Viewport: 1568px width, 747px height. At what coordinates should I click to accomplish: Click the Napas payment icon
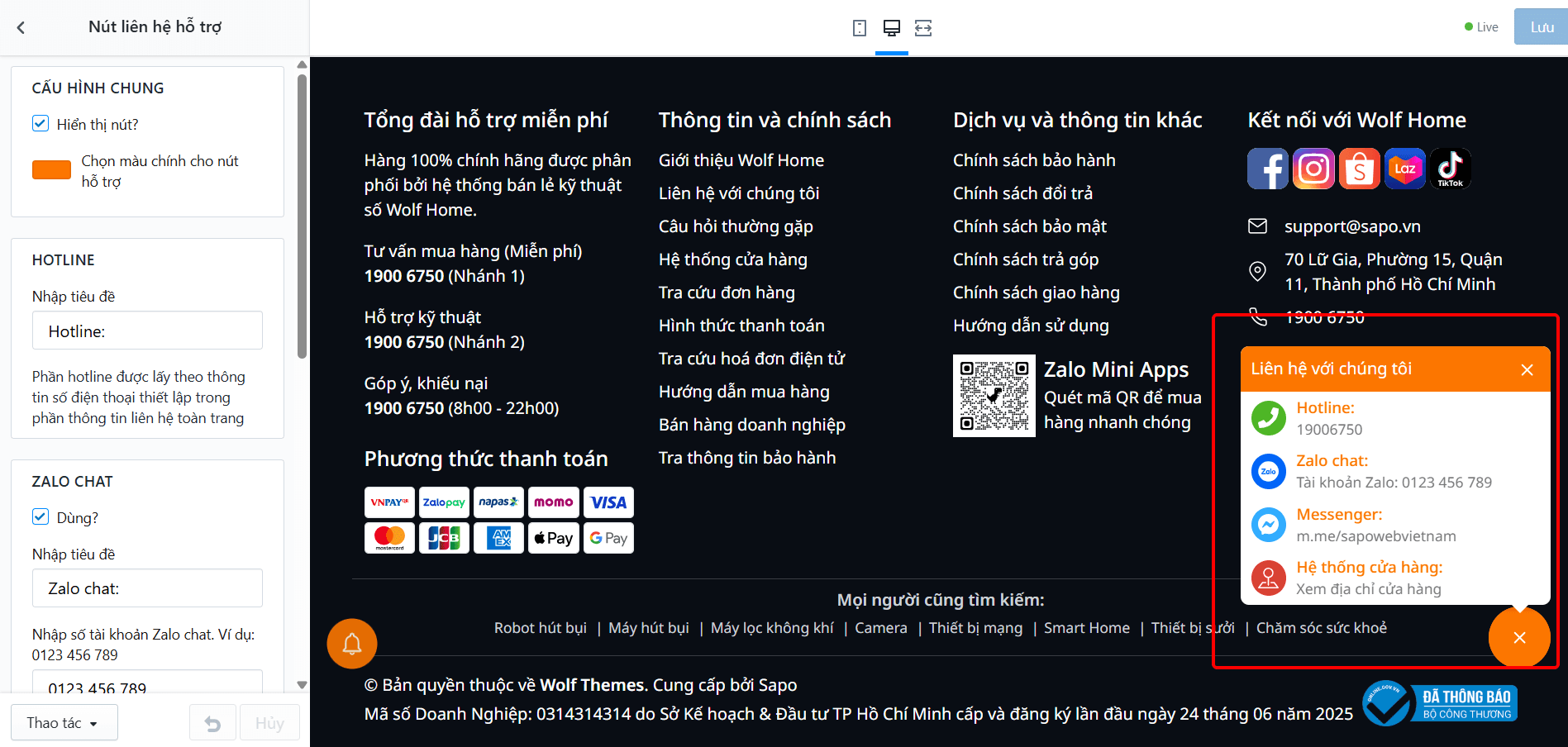[498, 502]
